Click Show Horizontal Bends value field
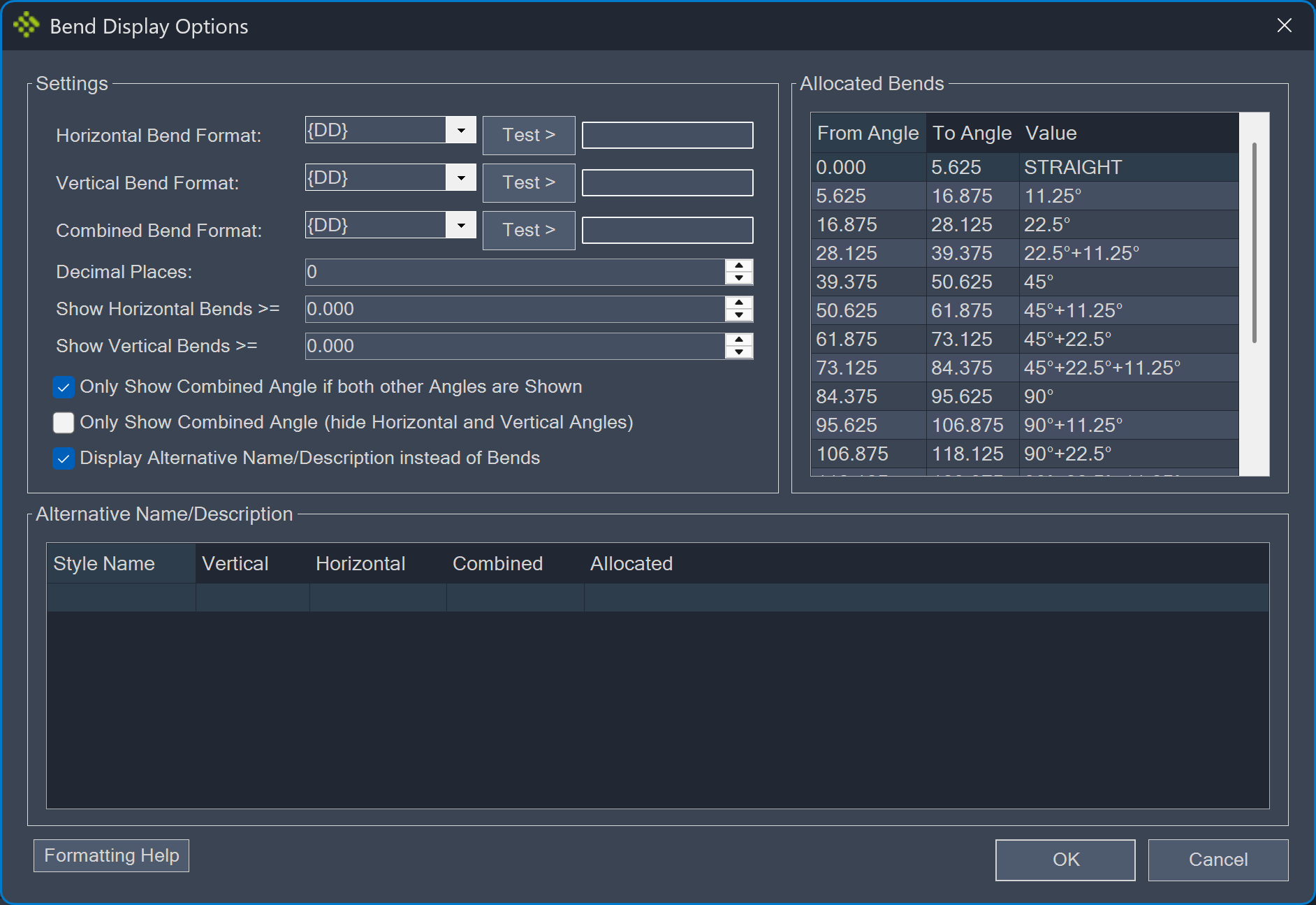 point(515,309)
